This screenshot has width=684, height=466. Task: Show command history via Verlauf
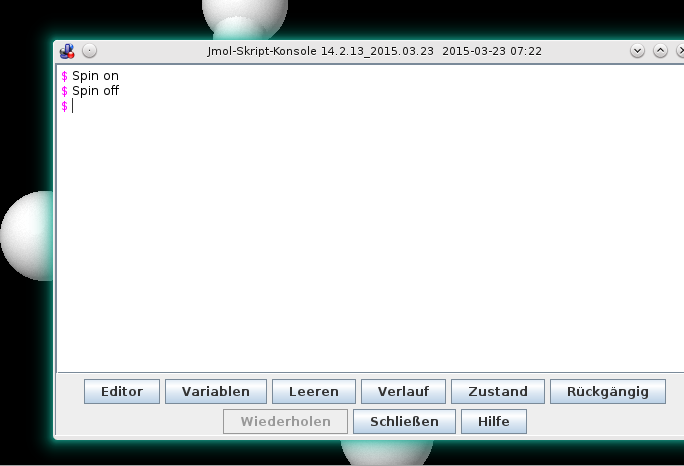[403, 391]
